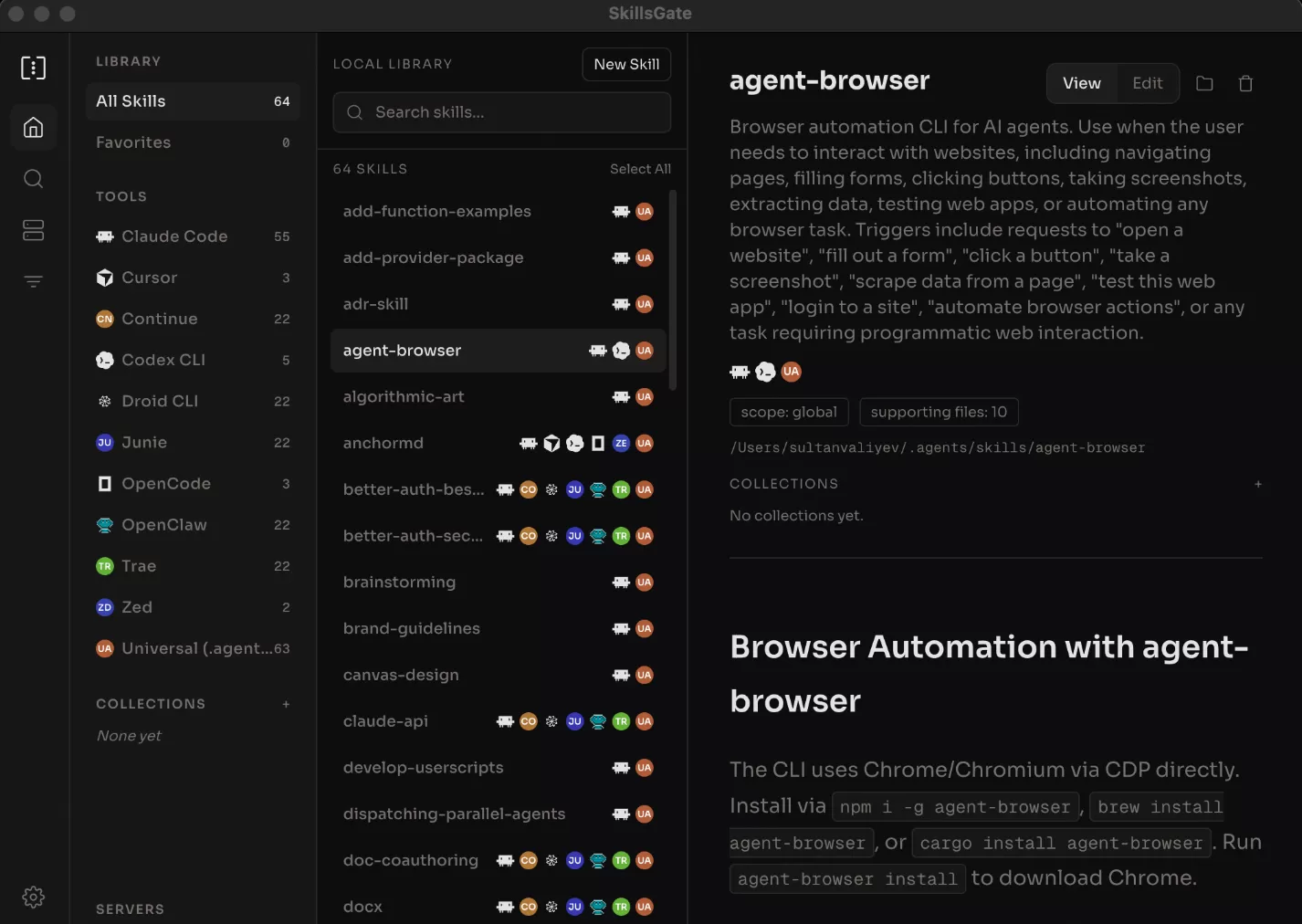Screen dimensions: 1302x924
Task: Click Claude Code icon below the agent-browser description
Action: 740,372
